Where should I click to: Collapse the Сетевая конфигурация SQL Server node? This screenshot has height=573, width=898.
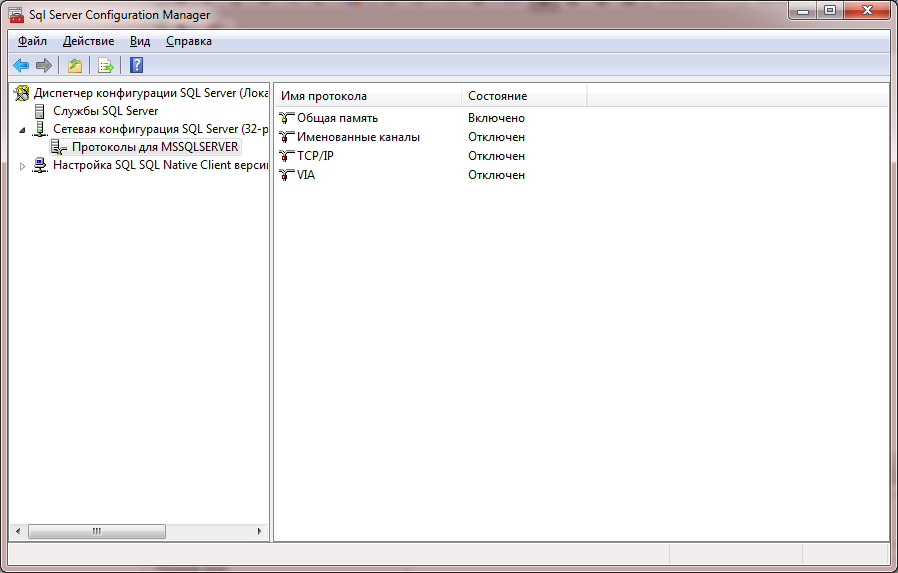(x=22, y=130)
